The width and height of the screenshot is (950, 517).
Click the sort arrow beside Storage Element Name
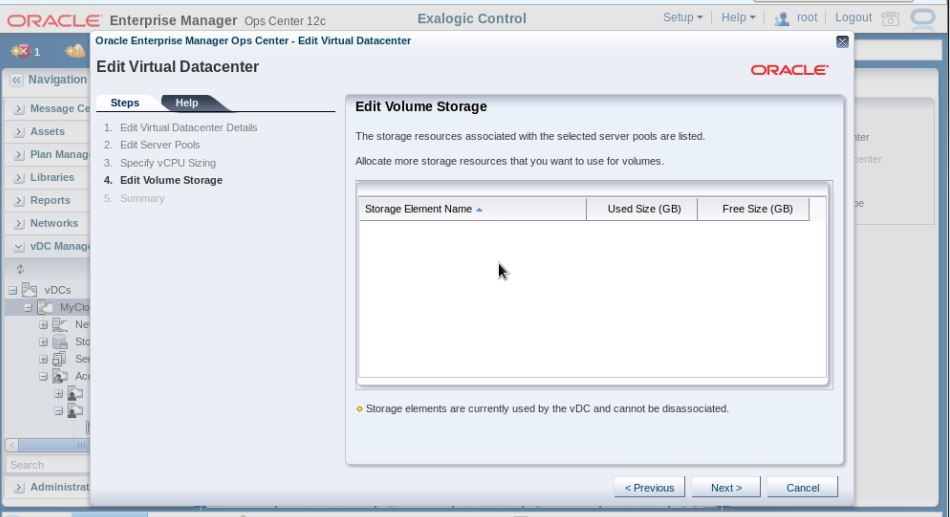click(479, 210)
